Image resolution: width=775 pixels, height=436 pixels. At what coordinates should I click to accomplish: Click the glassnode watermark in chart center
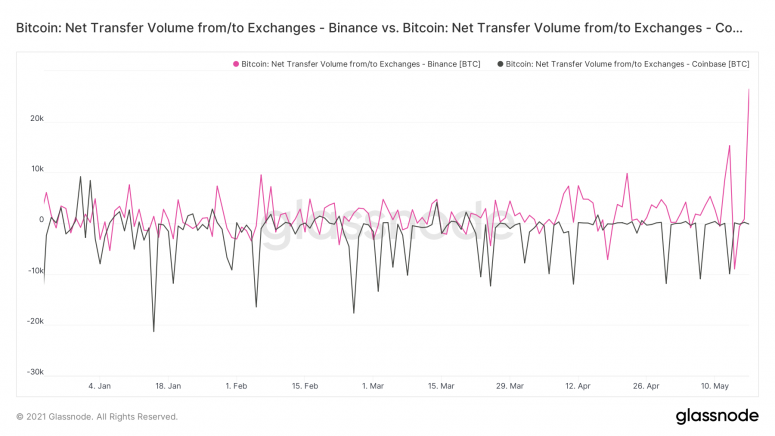[x=388, y=219]
